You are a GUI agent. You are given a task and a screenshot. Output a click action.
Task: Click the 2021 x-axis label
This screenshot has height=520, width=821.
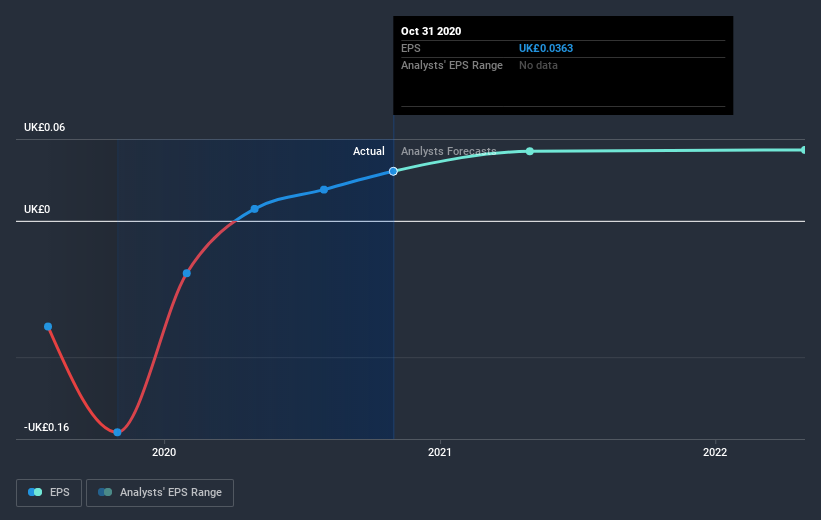click(439, 452)
